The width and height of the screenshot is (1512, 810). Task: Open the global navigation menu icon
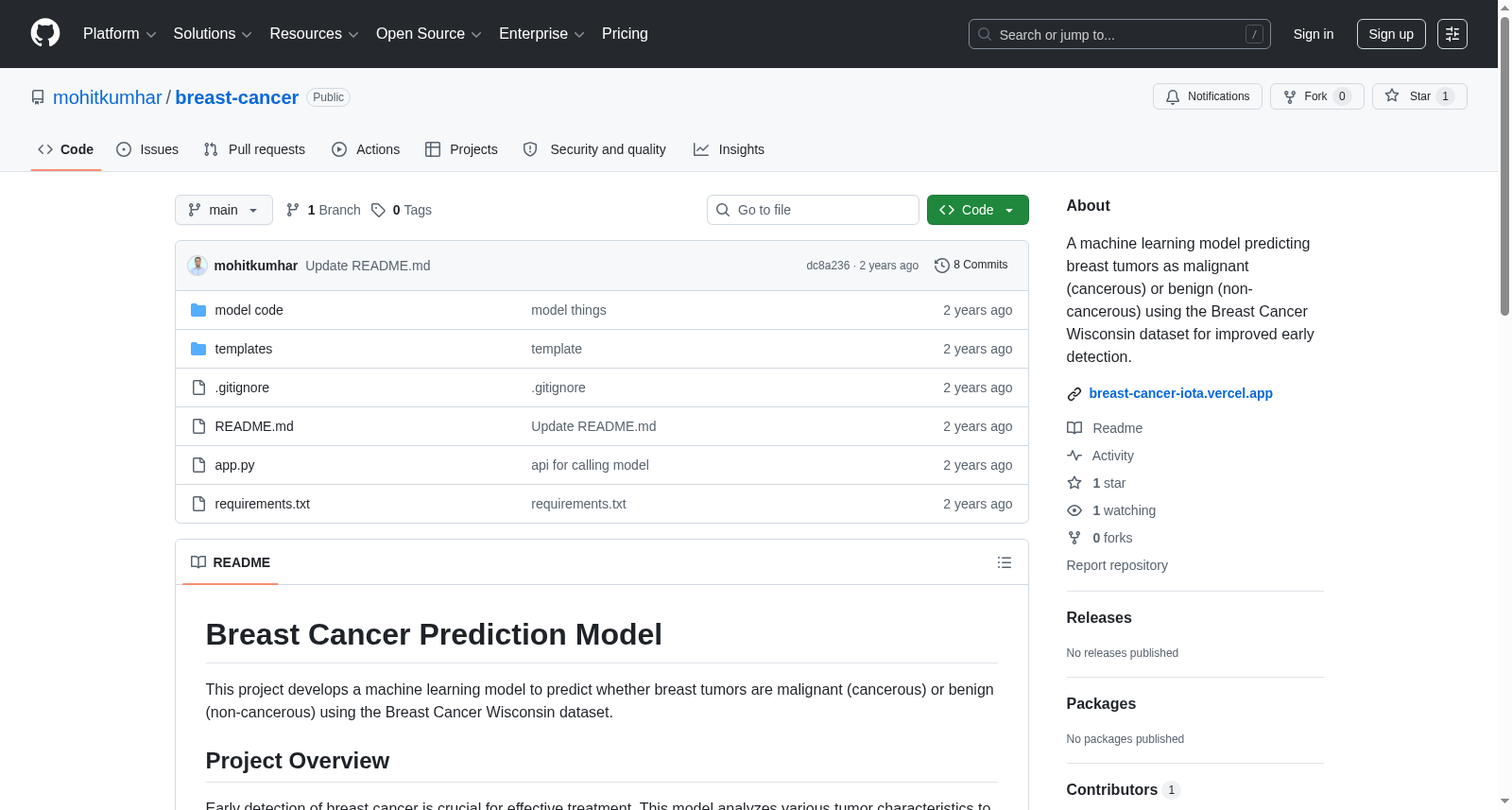[1452, 34]
